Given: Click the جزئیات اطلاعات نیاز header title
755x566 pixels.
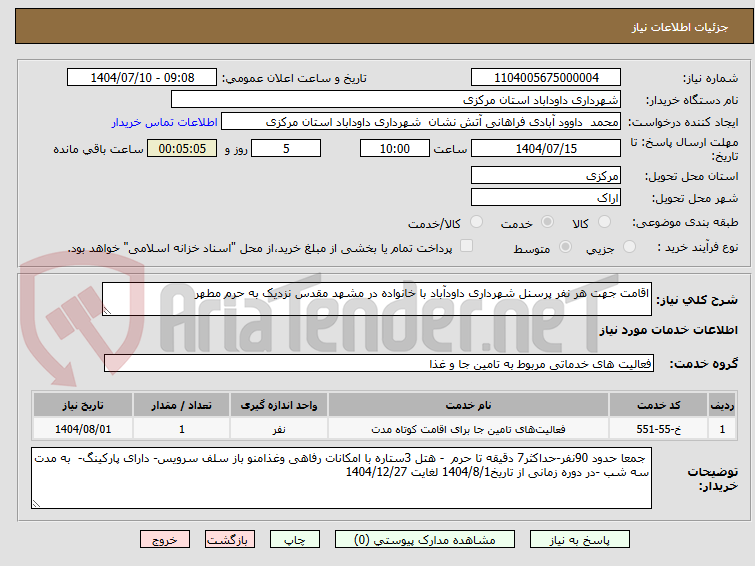Looking at the screenshot, I should pyautogui.click(x=679, y=27).
